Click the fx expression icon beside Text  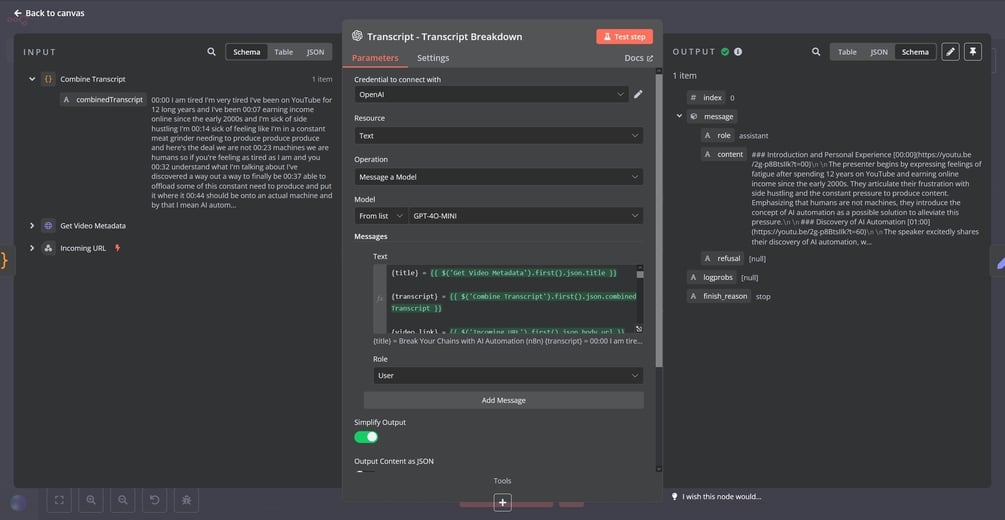(x=380, y=299)
